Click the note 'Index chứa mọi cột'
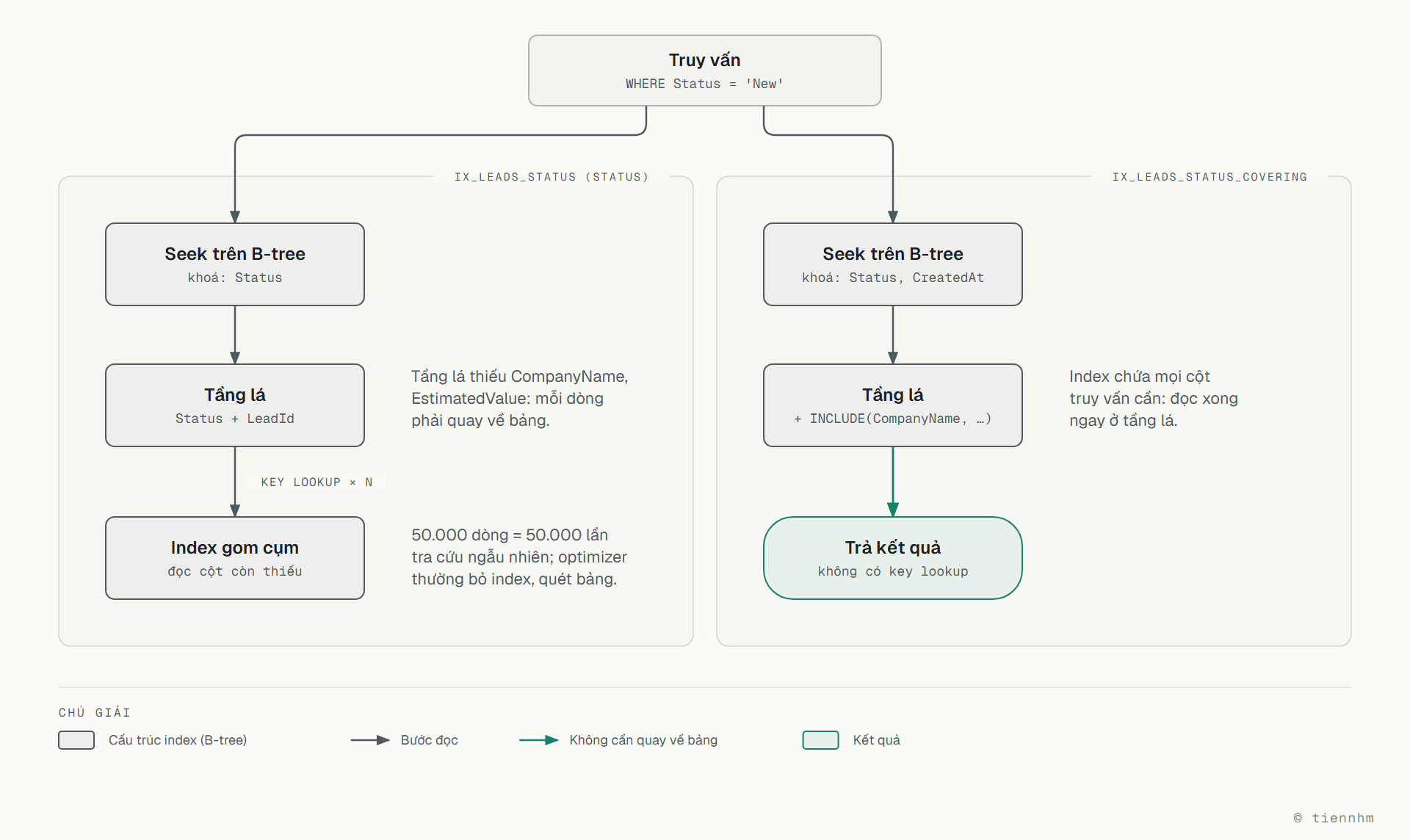This screenshot has height=840, width=1410. point(1153,398)
